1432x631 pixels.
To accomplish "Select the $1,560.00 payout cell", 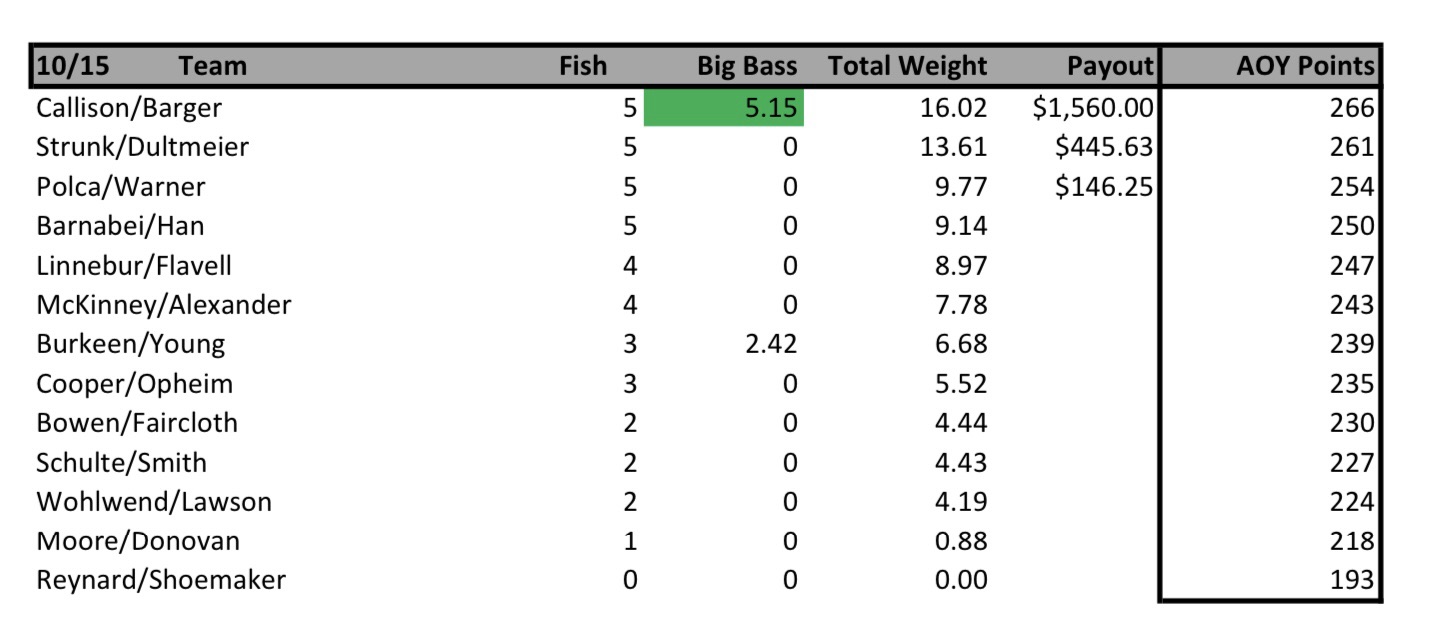I will (1093, 108).
